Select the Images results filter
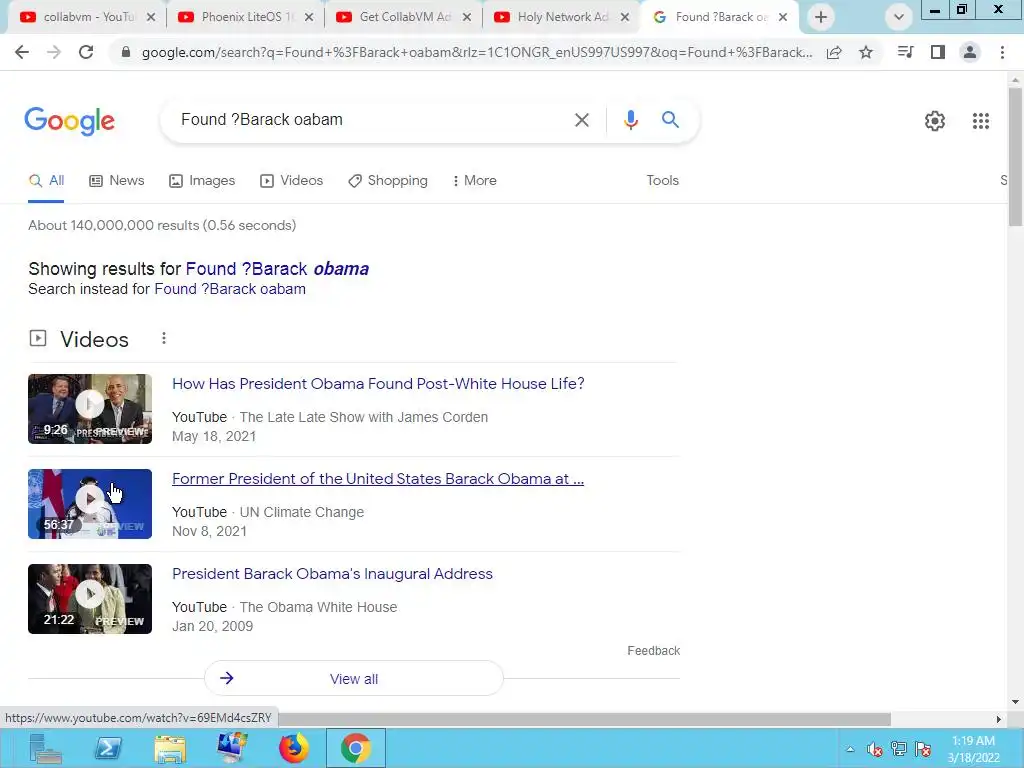The width and height of the screenshot is (1024, 768). click(202, 180)
